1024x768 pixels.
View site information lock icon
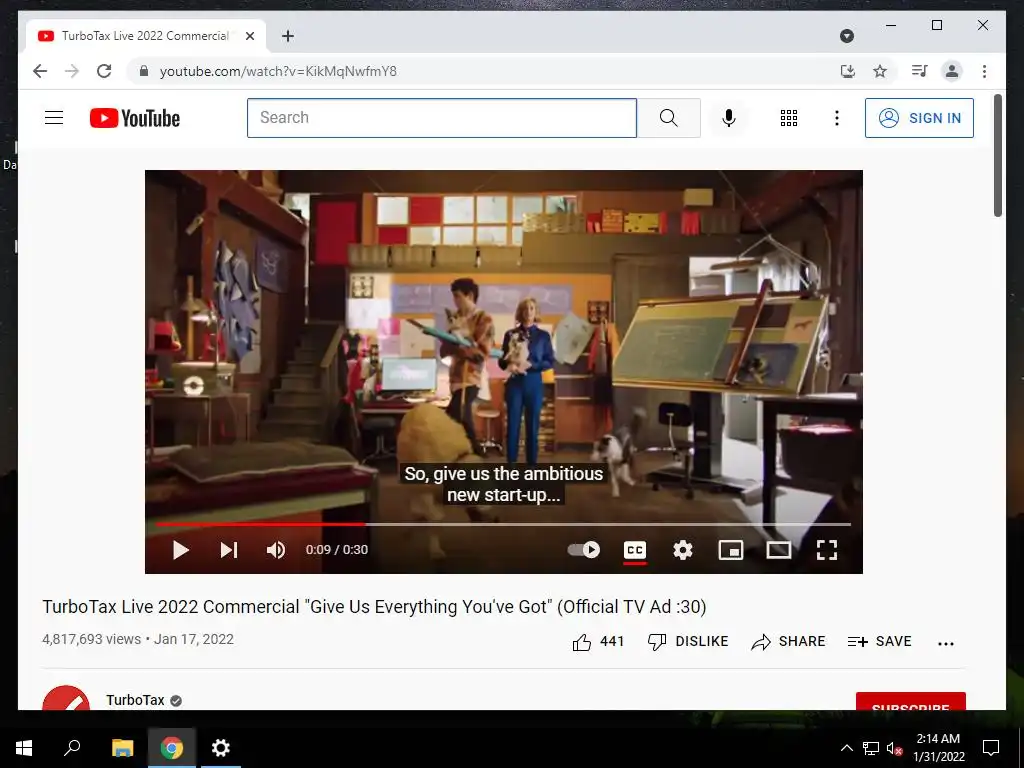tap(144, 71)
